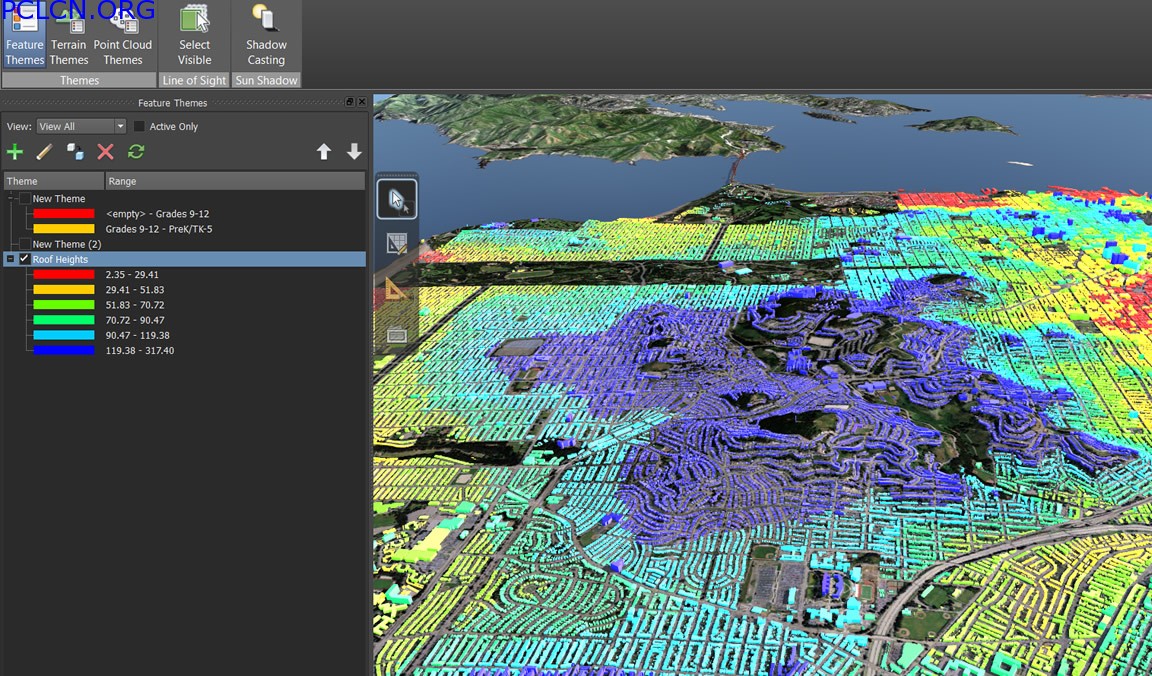Open Terrain Themes

[x=69, y=35]
